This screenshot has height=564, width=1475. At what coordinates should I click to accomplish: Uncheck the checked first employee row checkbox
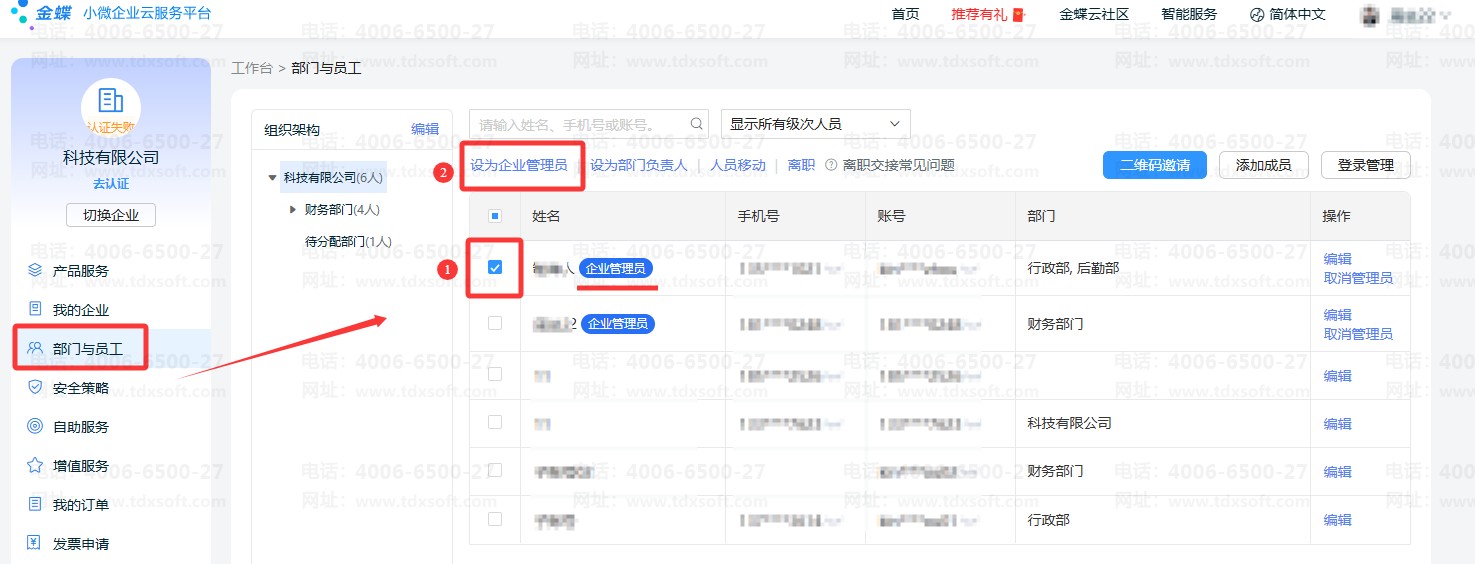(495, 267)
